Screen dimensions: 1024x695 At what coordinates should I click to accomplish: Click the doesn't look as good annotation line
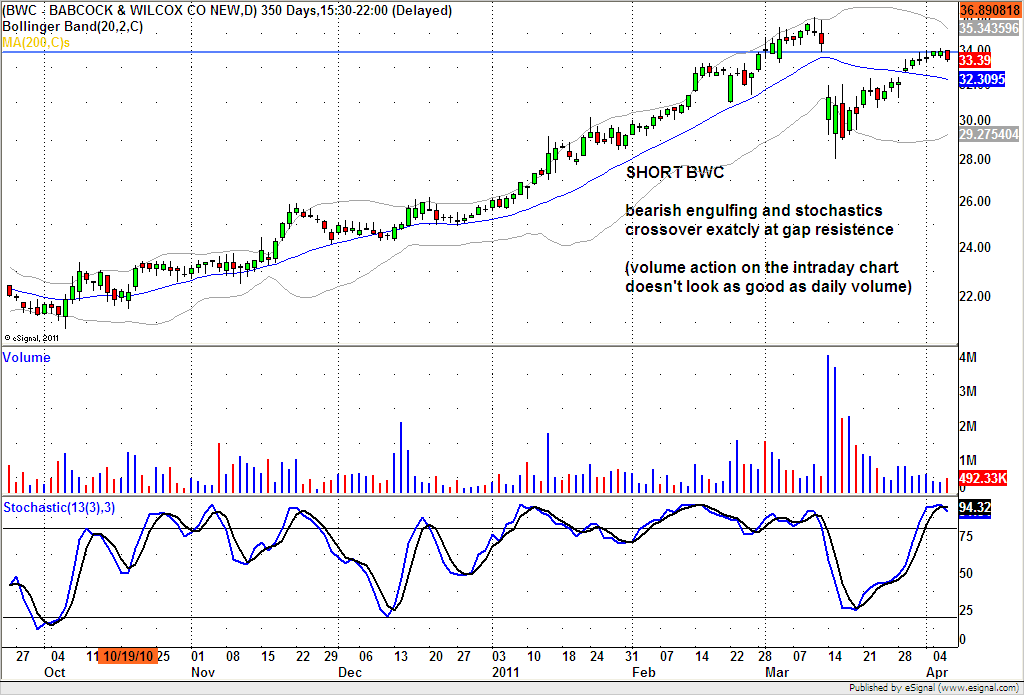pyautogui.click(x=768, y=287)
